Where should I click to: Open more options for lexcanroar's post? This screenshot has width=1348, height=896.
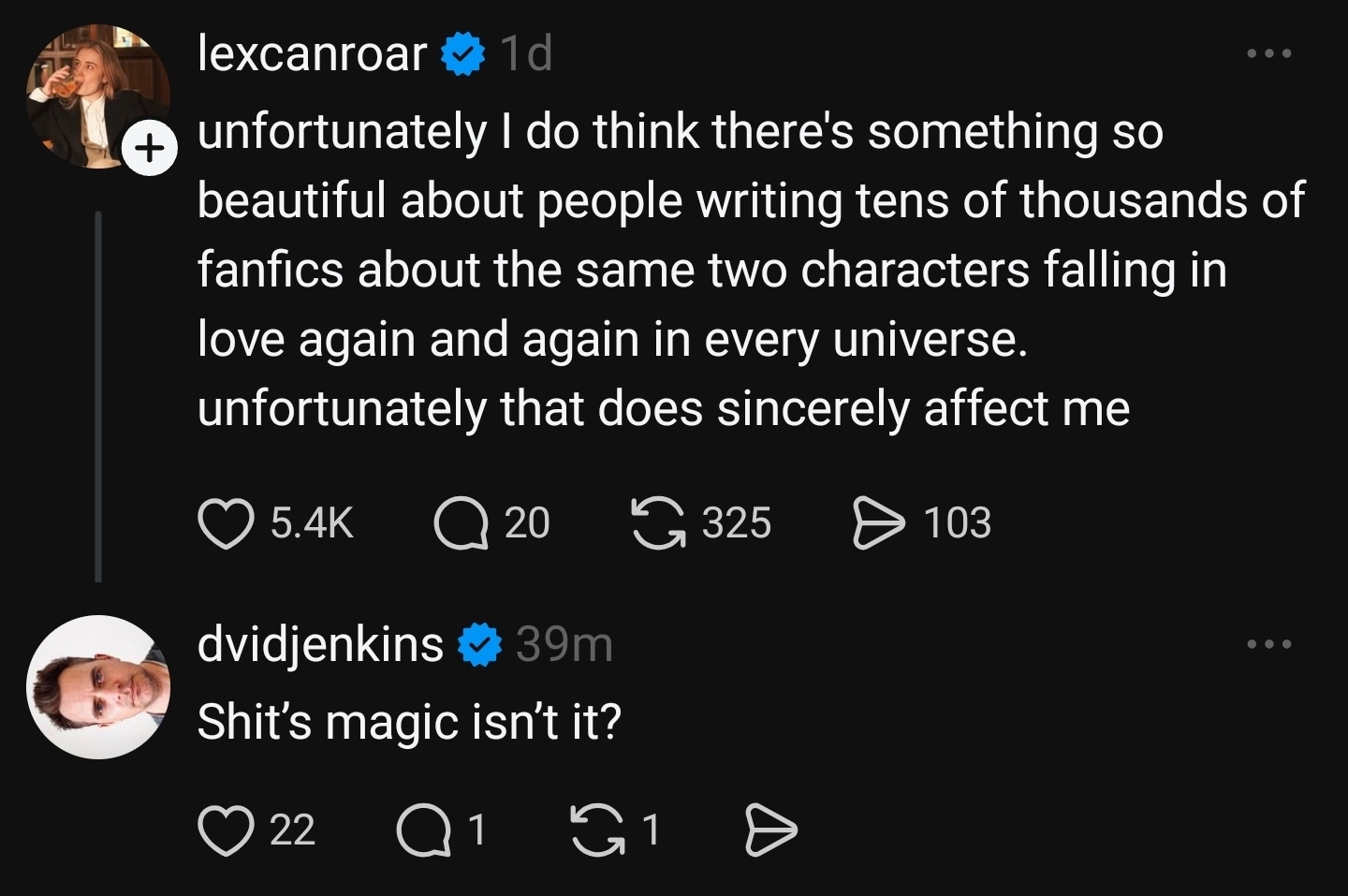click(1269, 54)
